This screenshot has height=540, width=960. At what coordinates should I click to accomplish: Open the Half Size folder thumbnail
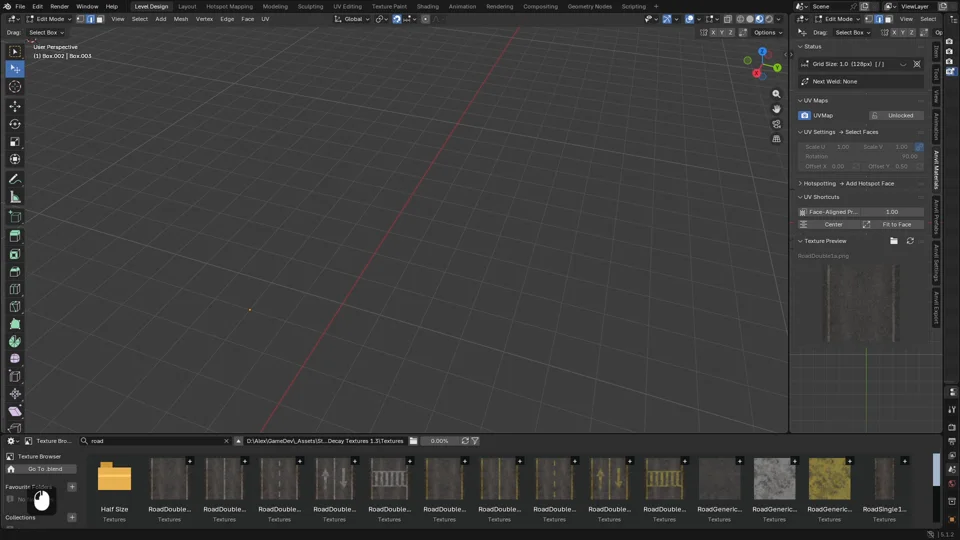tap(114, 477)
